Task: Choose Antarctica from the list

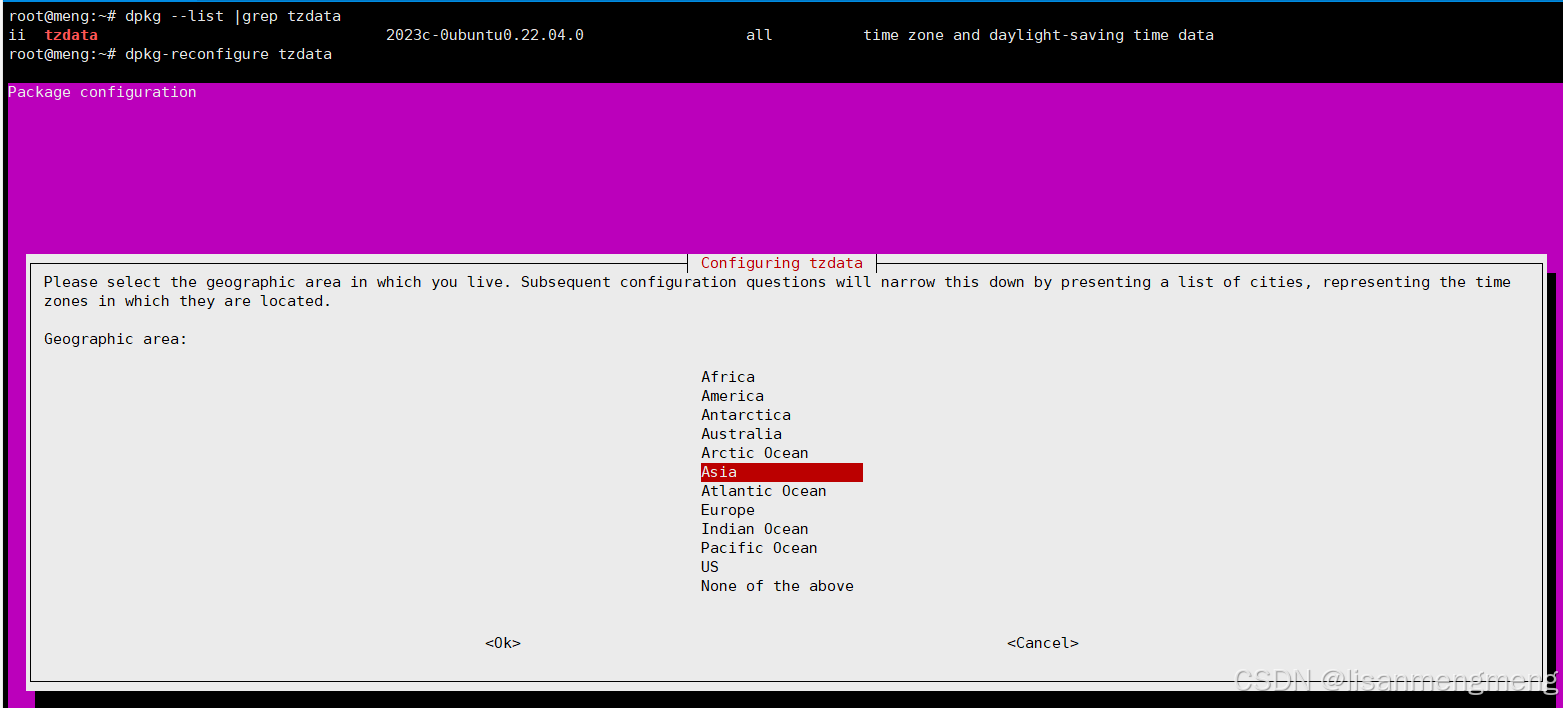Action: tap(745, 414)
